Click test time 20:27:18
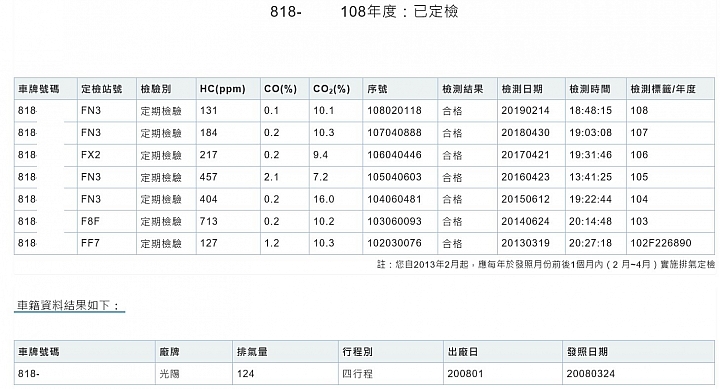Viewport: 720px width, 389px height. pos(591,243)
